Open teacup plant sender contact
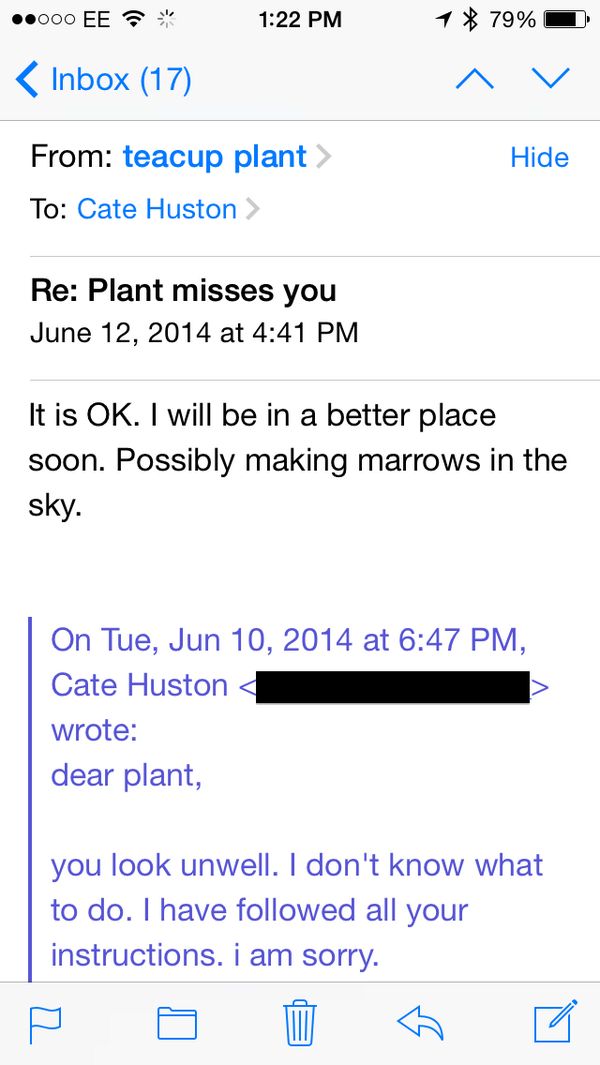The image size is (600, 1065). [214, 157]
